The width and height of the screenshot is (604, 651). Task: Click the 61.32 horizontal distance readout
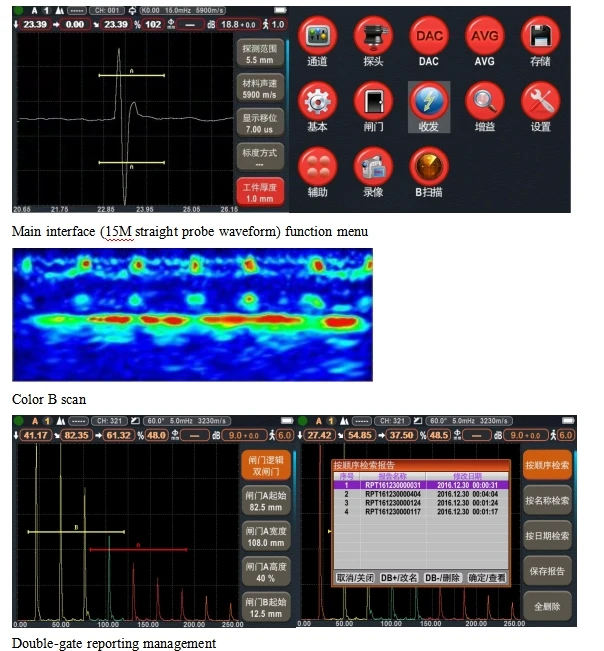[x=119, y=436]
